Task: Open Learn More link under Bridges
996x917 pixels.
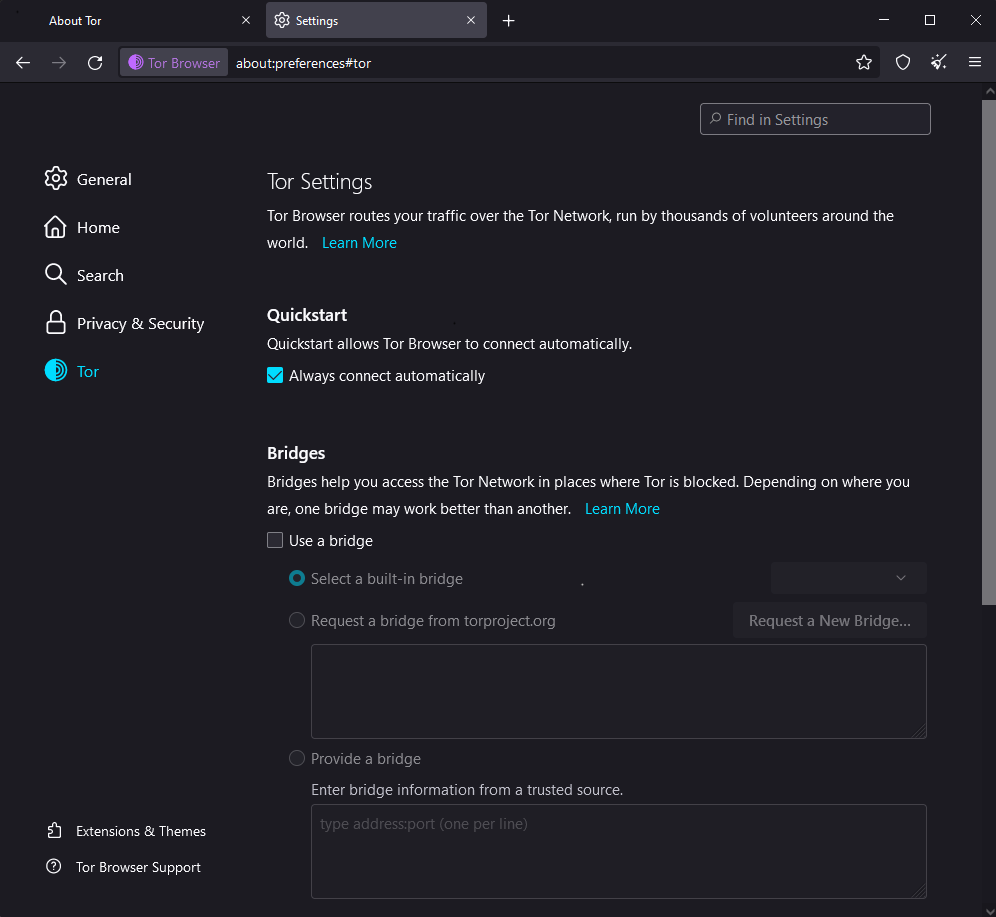Action: coord(622,509)
